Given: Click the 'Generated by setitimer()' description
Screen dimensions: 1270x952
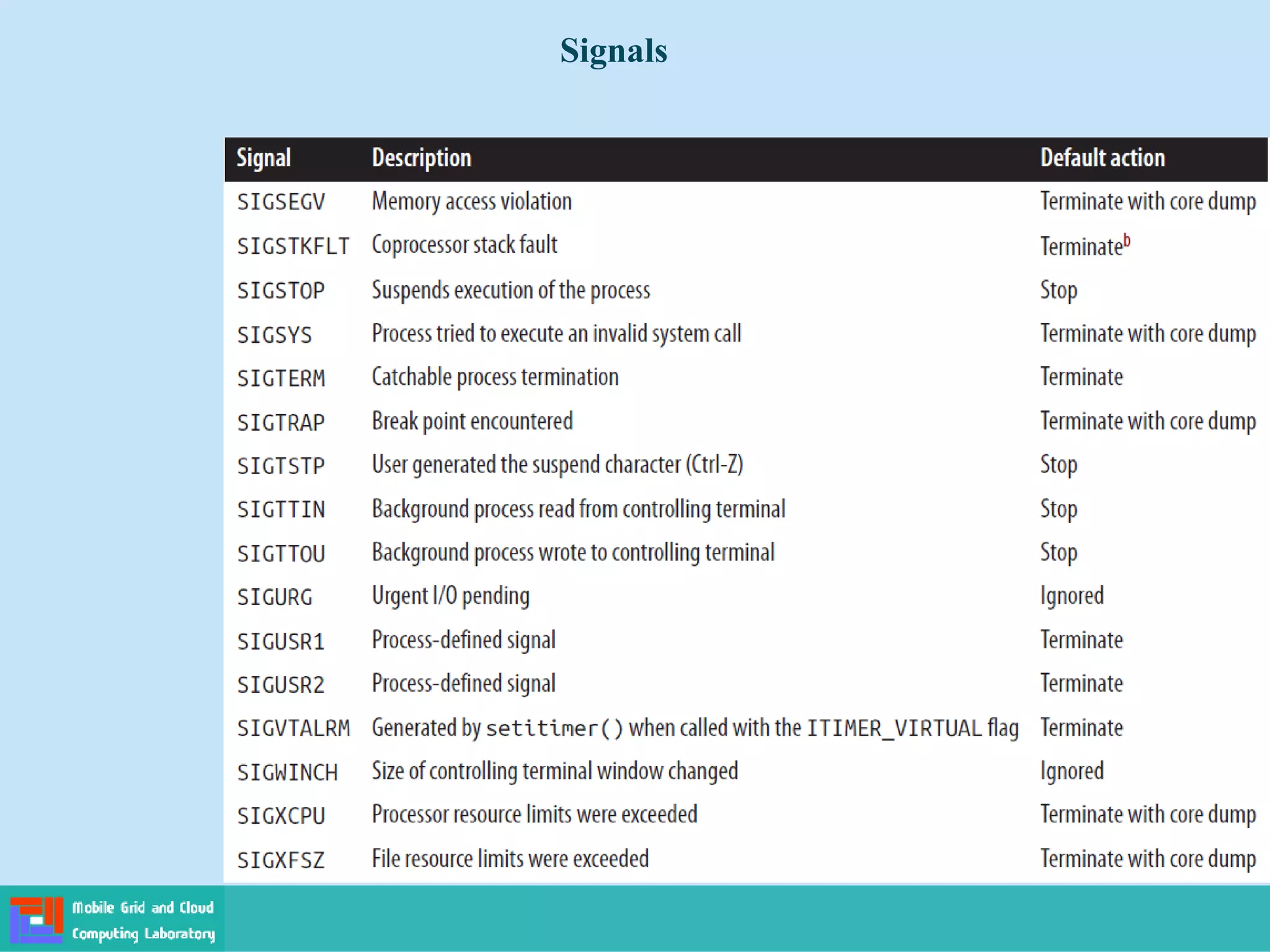Looking at the screenshot, I should click(x=695, y=728).
